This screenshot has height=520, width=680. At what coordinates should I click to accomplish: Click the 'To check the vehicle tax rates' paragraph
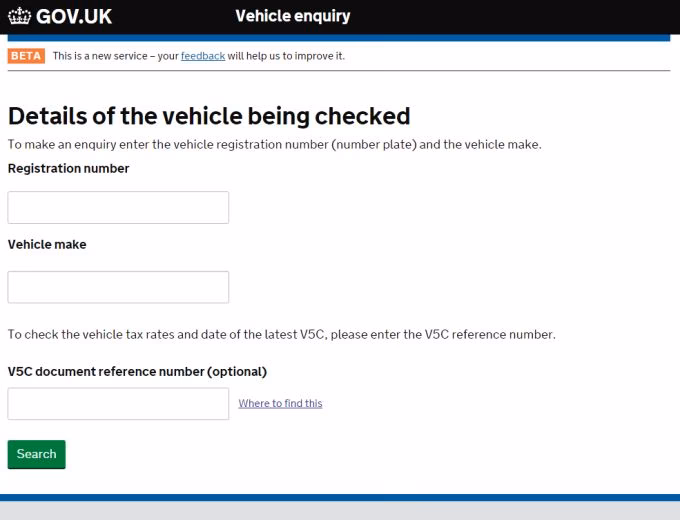[281, 334]
